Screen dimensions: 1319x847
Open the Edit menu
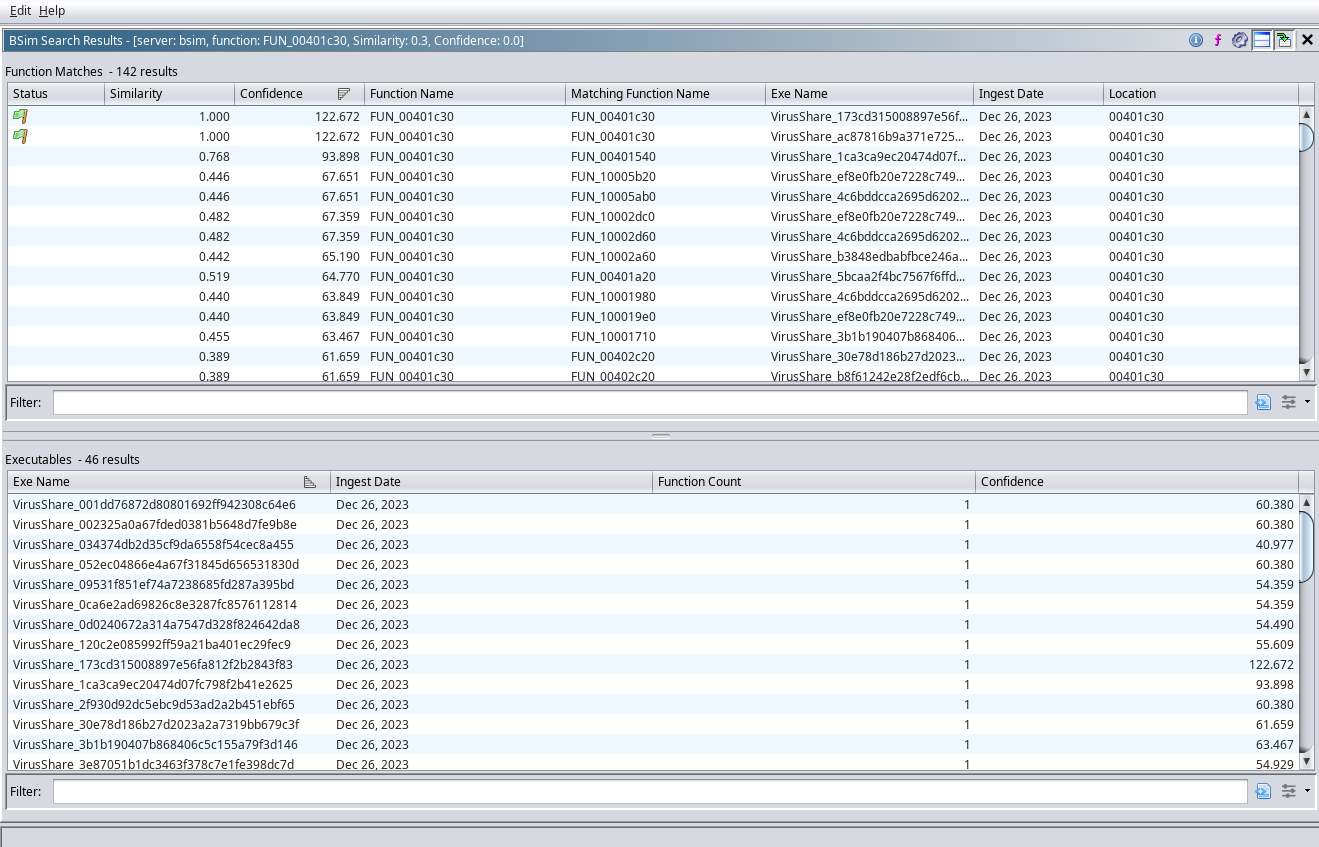click(x=20, y=10)
